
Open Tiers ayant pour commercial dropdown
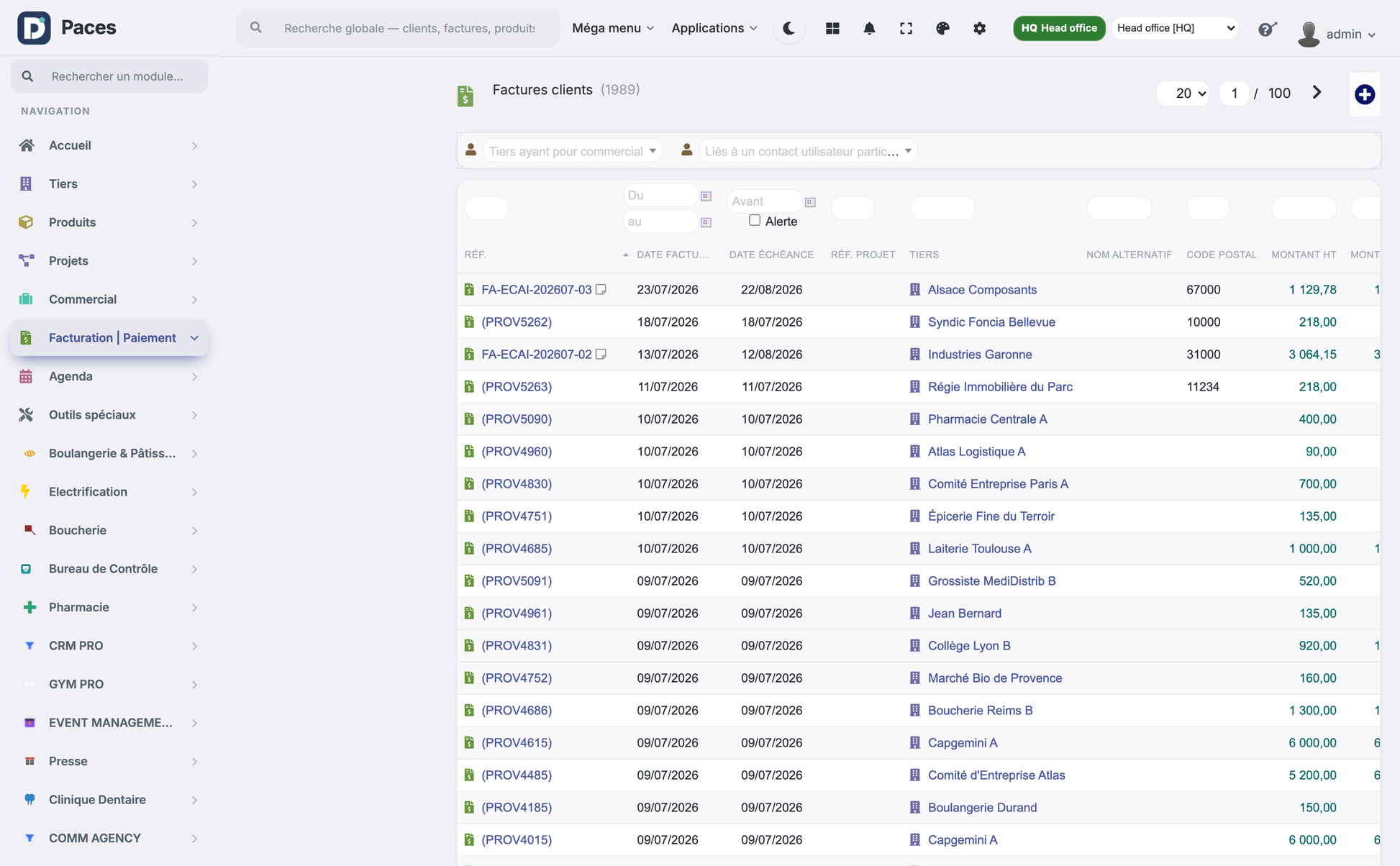(571, 151)
